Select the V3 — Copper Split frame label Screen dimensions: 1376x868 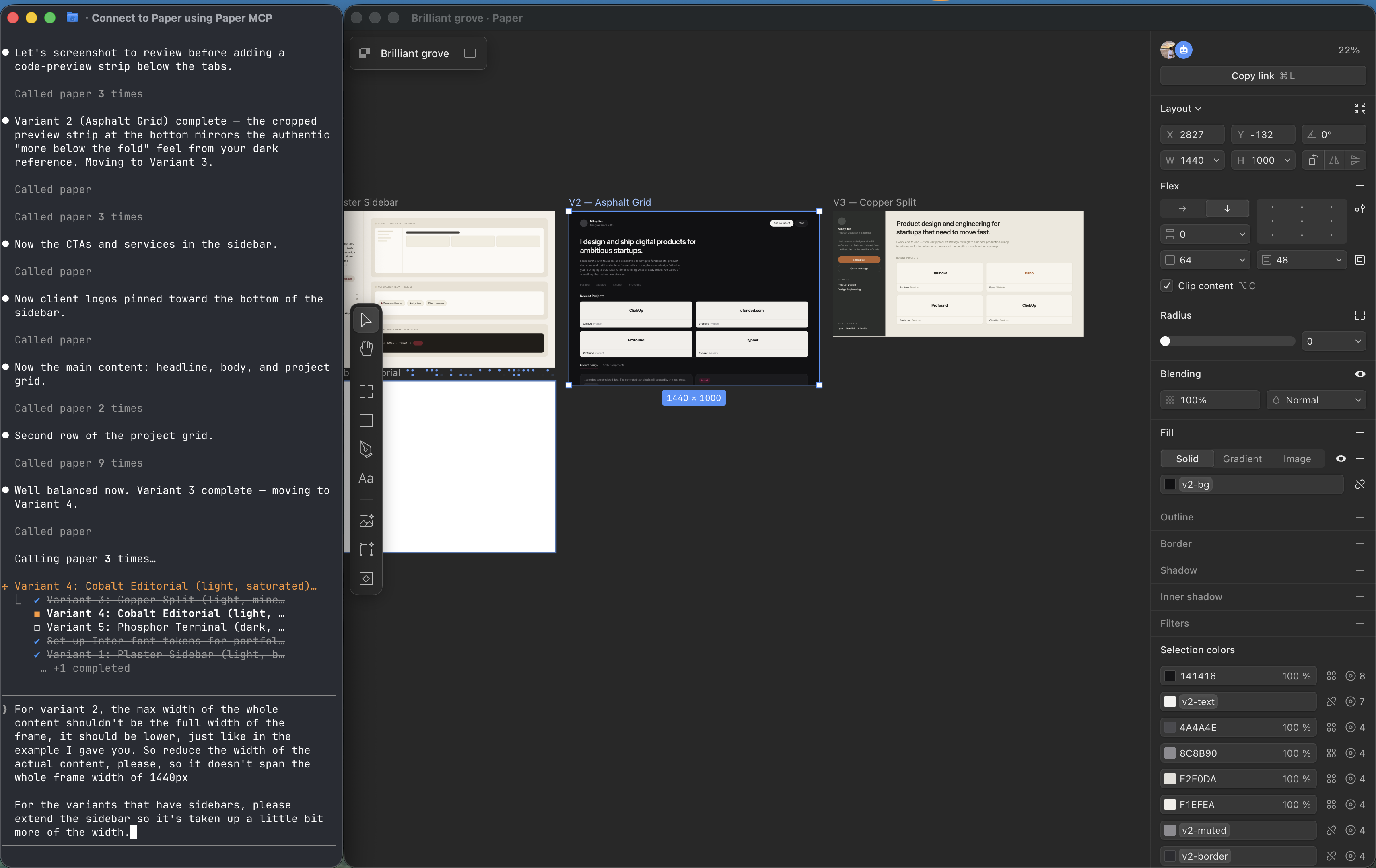coord(874,202)
